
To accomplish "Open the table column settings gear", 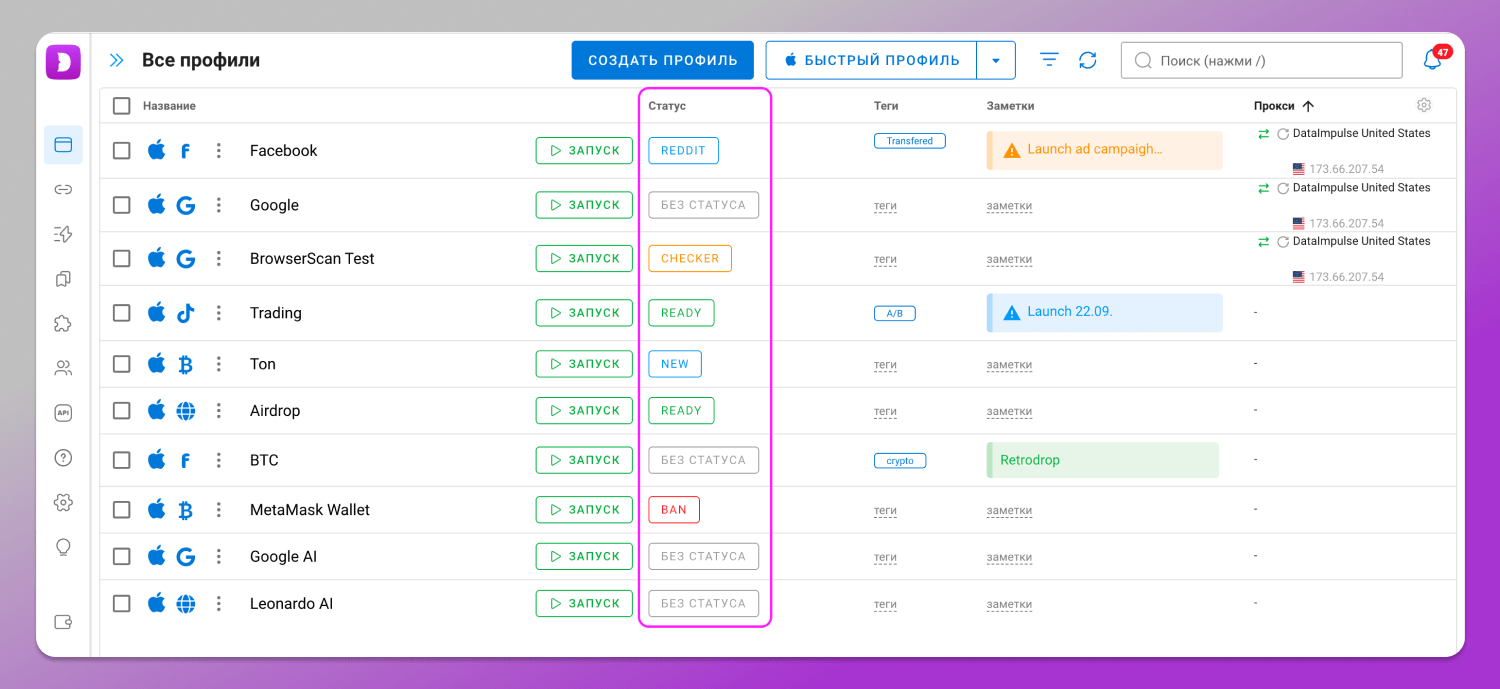I will pos(1424,105).
